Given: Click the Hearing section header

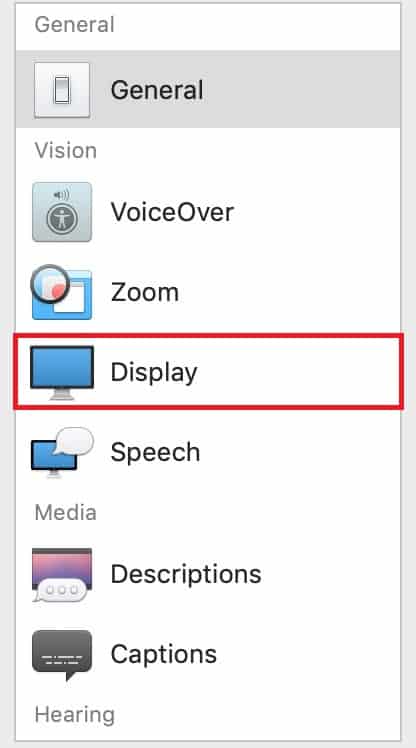Looking at the screenshot, I should 75,715.
